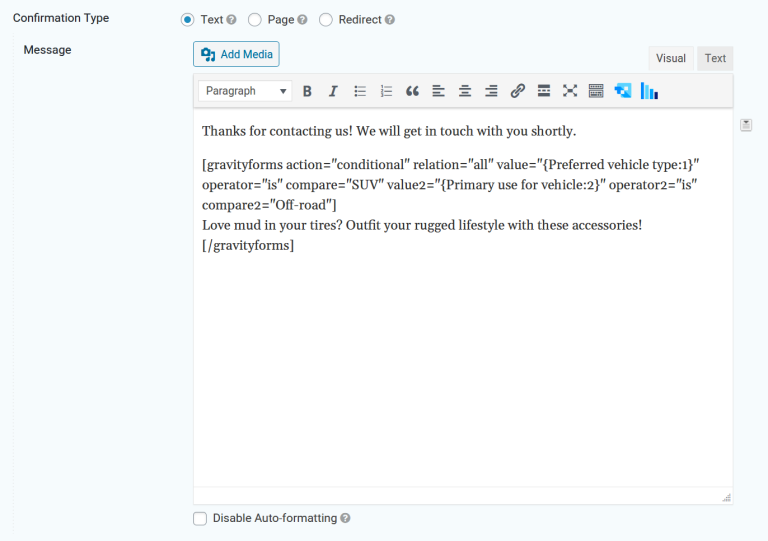This screenshot has width=768, height=541.
Task: Toggle the toolbar kitchen sink icon
Action: coord(596,91)
